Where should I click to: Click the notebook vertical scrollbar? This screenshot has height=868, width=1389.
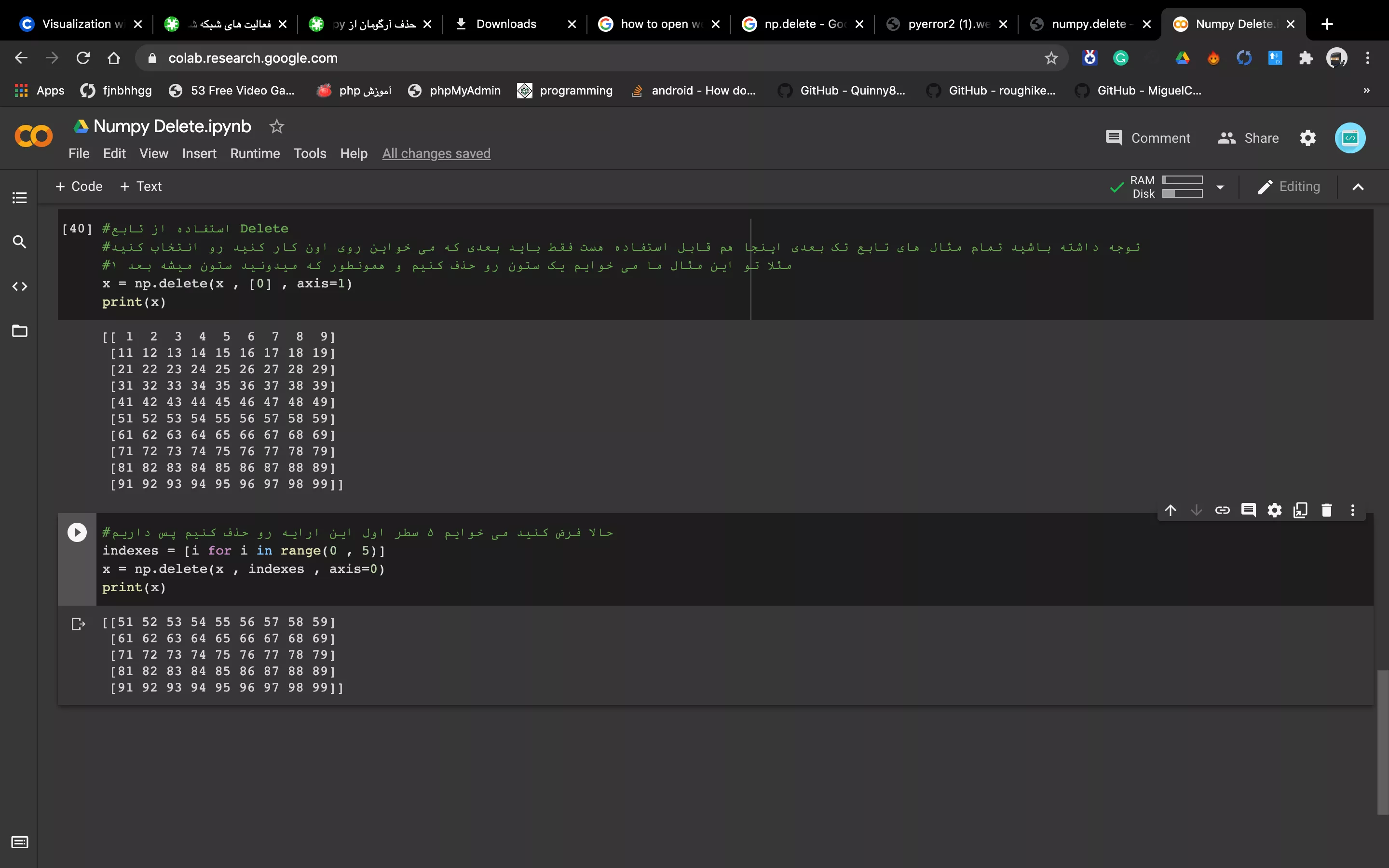point(1382,742)
